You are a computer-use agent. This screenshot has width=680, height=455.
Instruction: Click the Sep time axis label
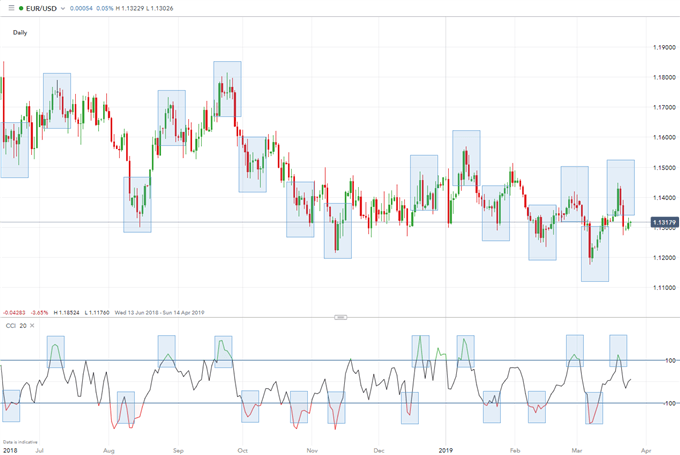(x=178, y=451)
